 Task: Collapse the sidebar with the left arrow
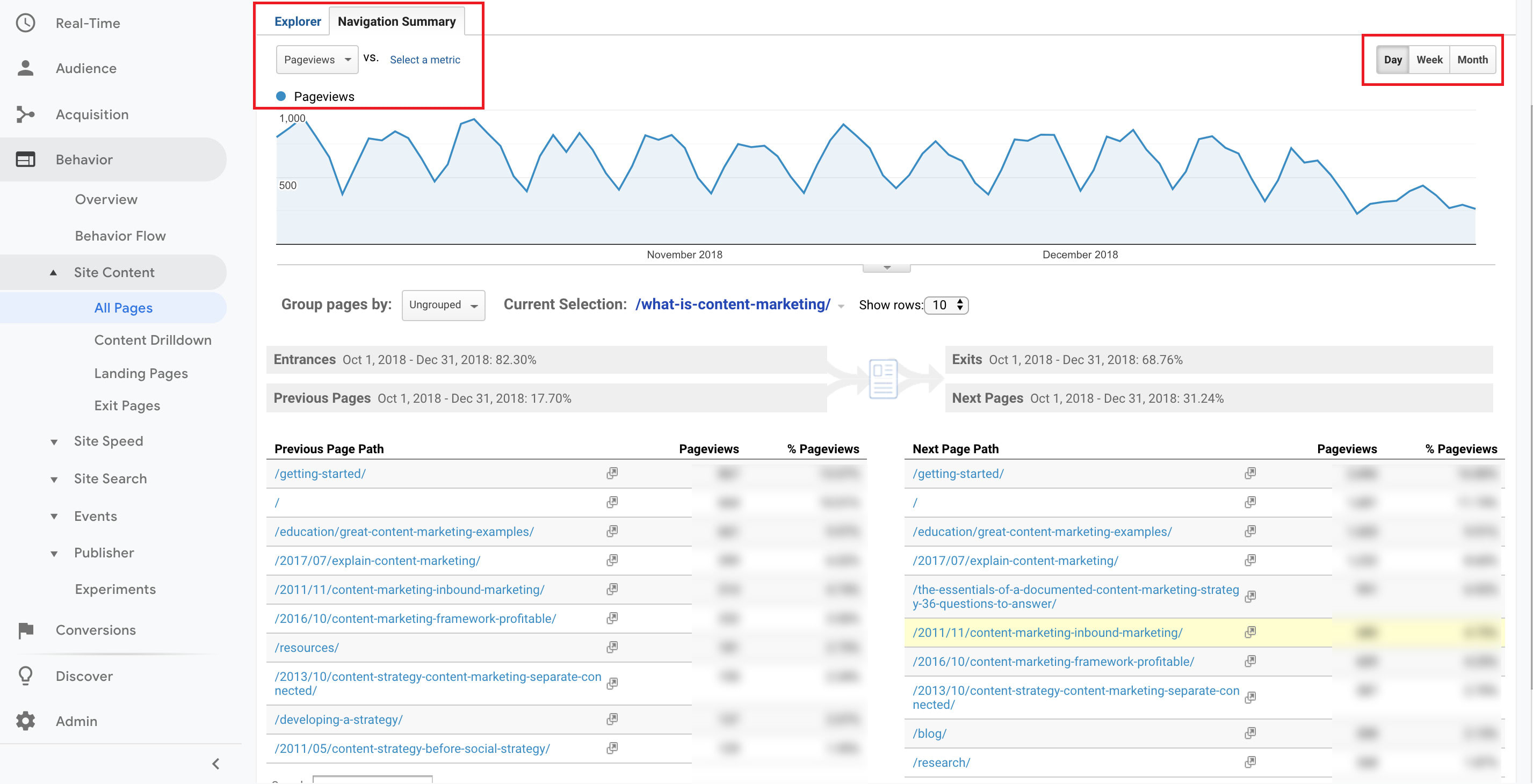click(215, 763)
